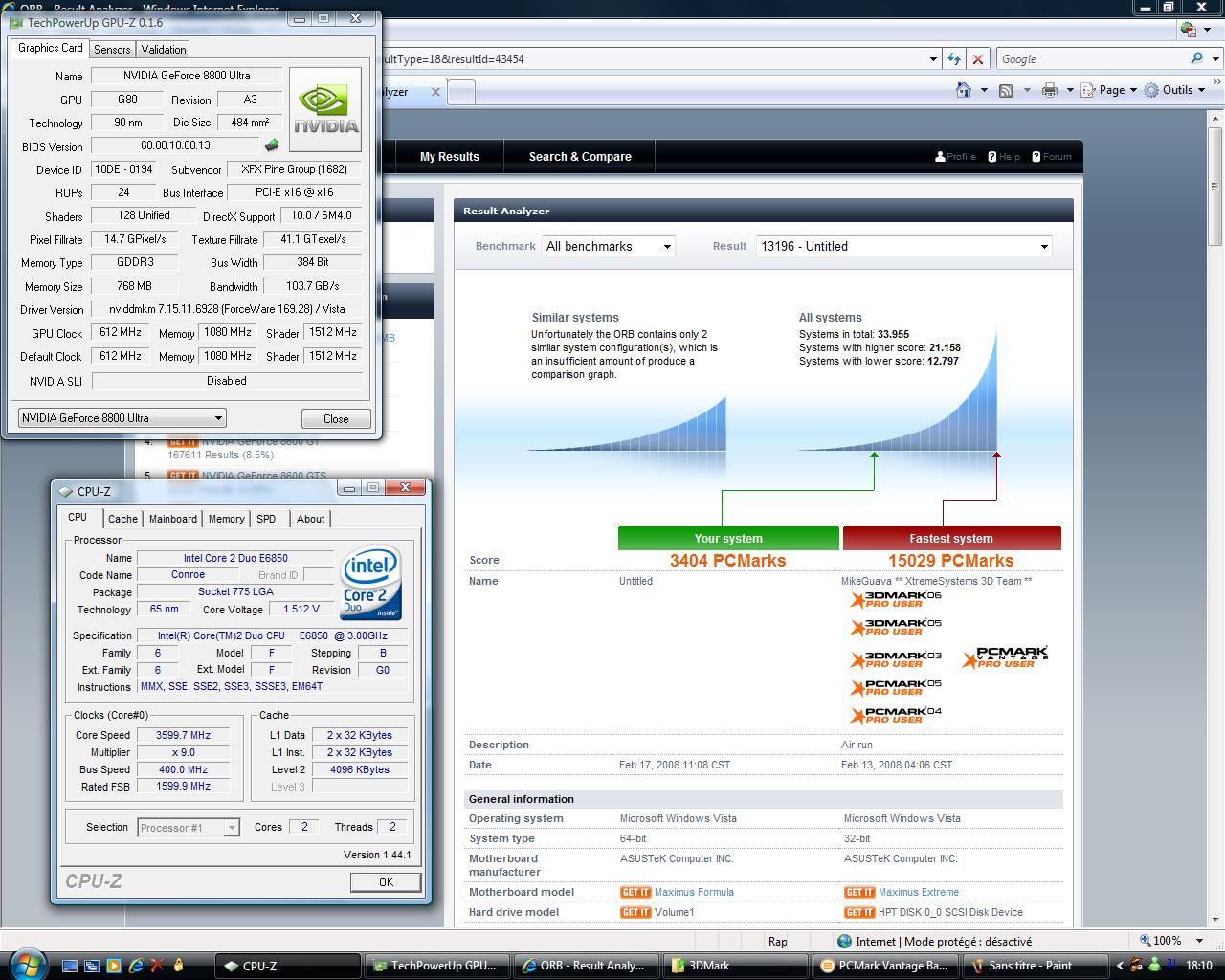Click the red stop-loading X in IE
Image resolution: width=1225 pixels, height=980 pixels.
(x=978, y=58)
